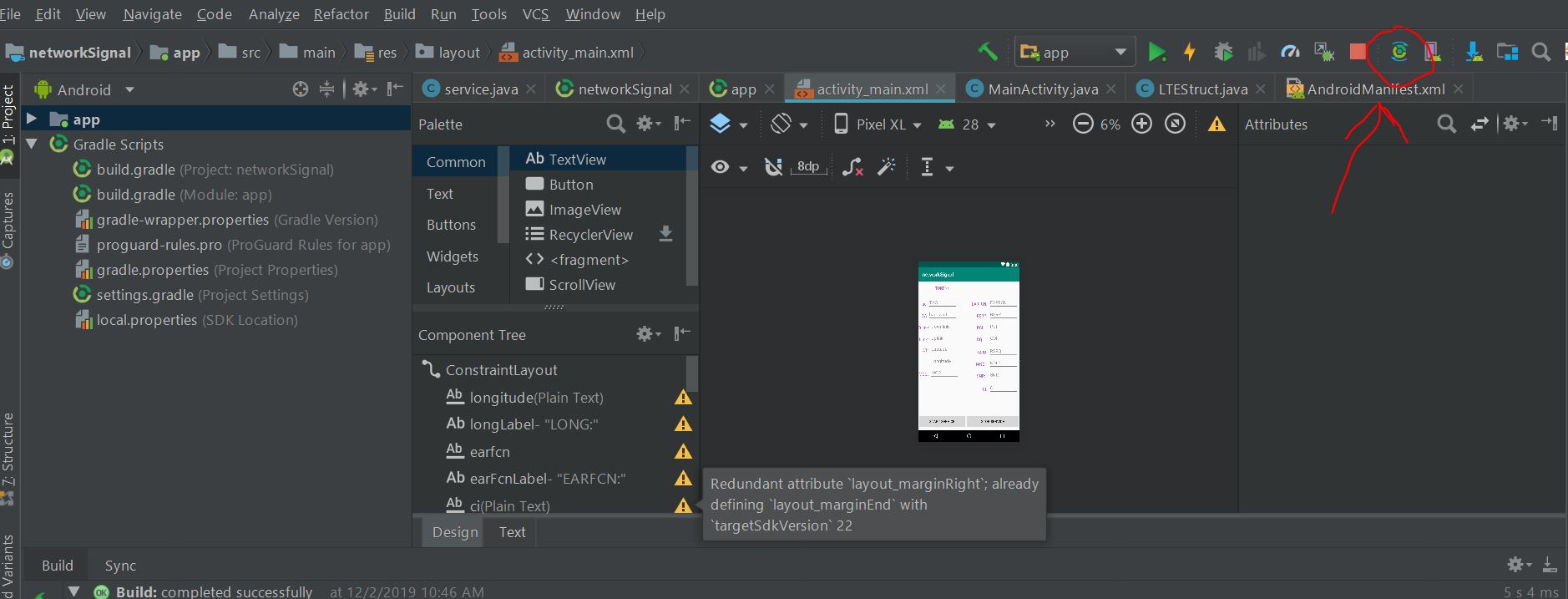Viewport: 1568px width, 599px height.
Task: Click the red Stop button
Action: pos(1358,52)
